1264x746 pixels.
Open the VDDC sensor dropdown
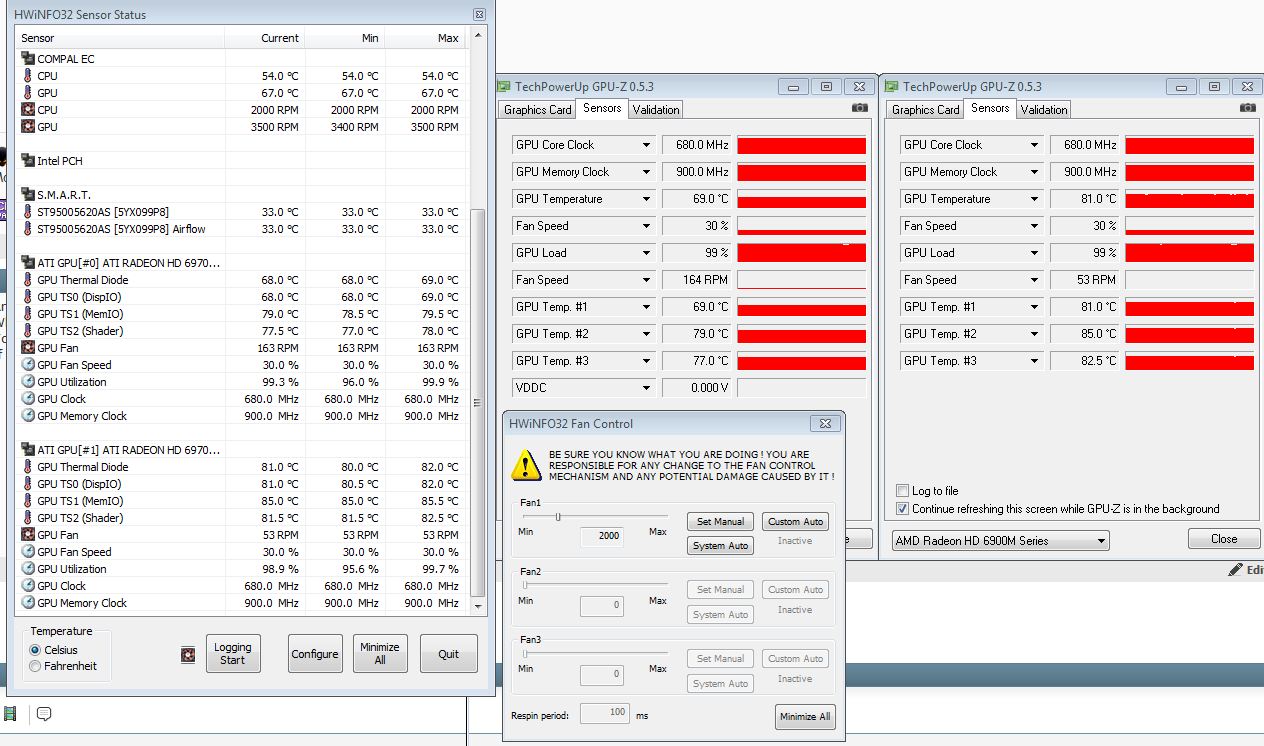pos(646,388)
